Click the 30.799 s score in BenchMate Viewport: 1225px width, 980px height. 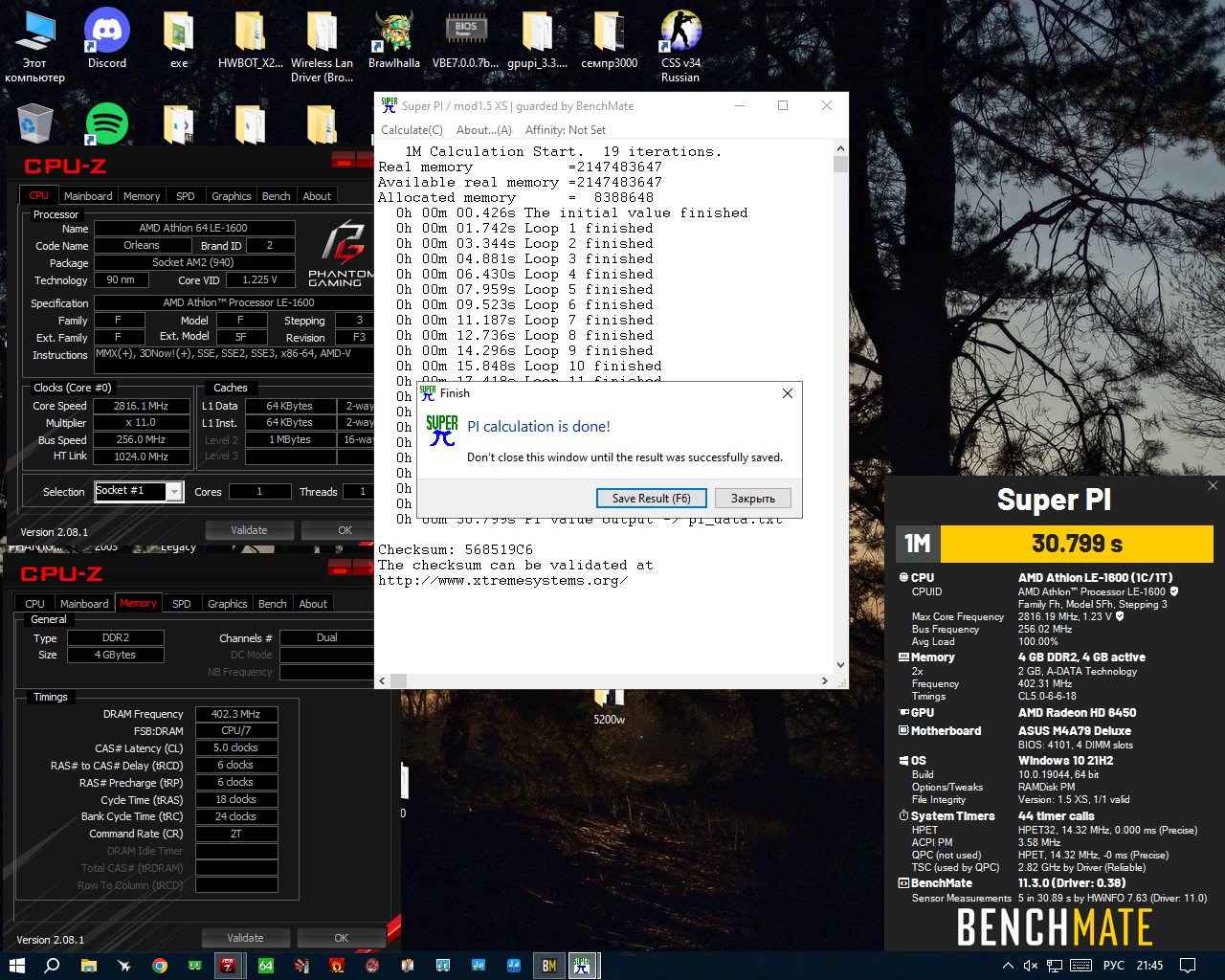click(1077, 544)
